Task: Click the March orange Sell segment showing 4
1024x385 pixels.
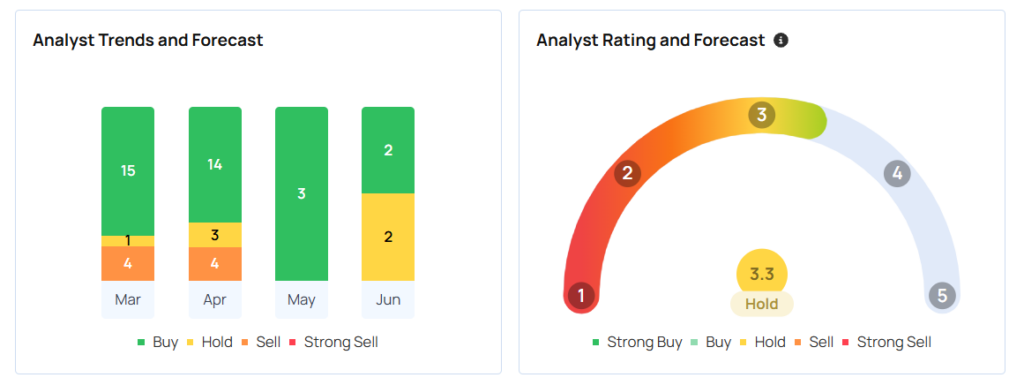Action: [x=128, y=264]
